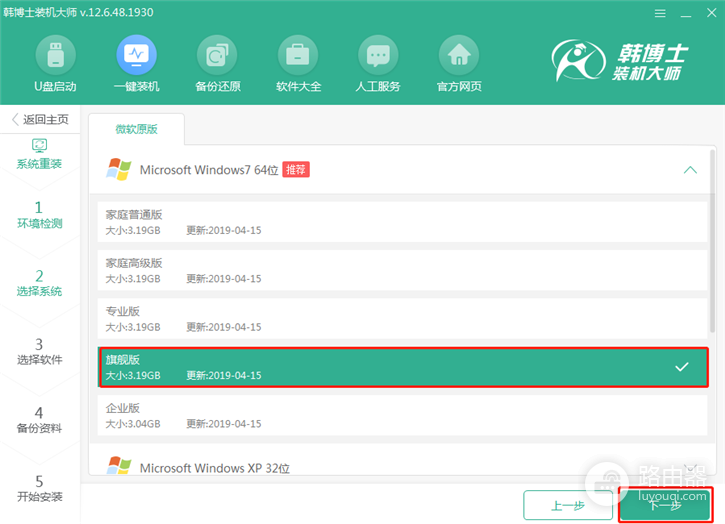Click the 人工服务 support chat icon
Viewport: 725px width, 524px height.
pos(378,55)
